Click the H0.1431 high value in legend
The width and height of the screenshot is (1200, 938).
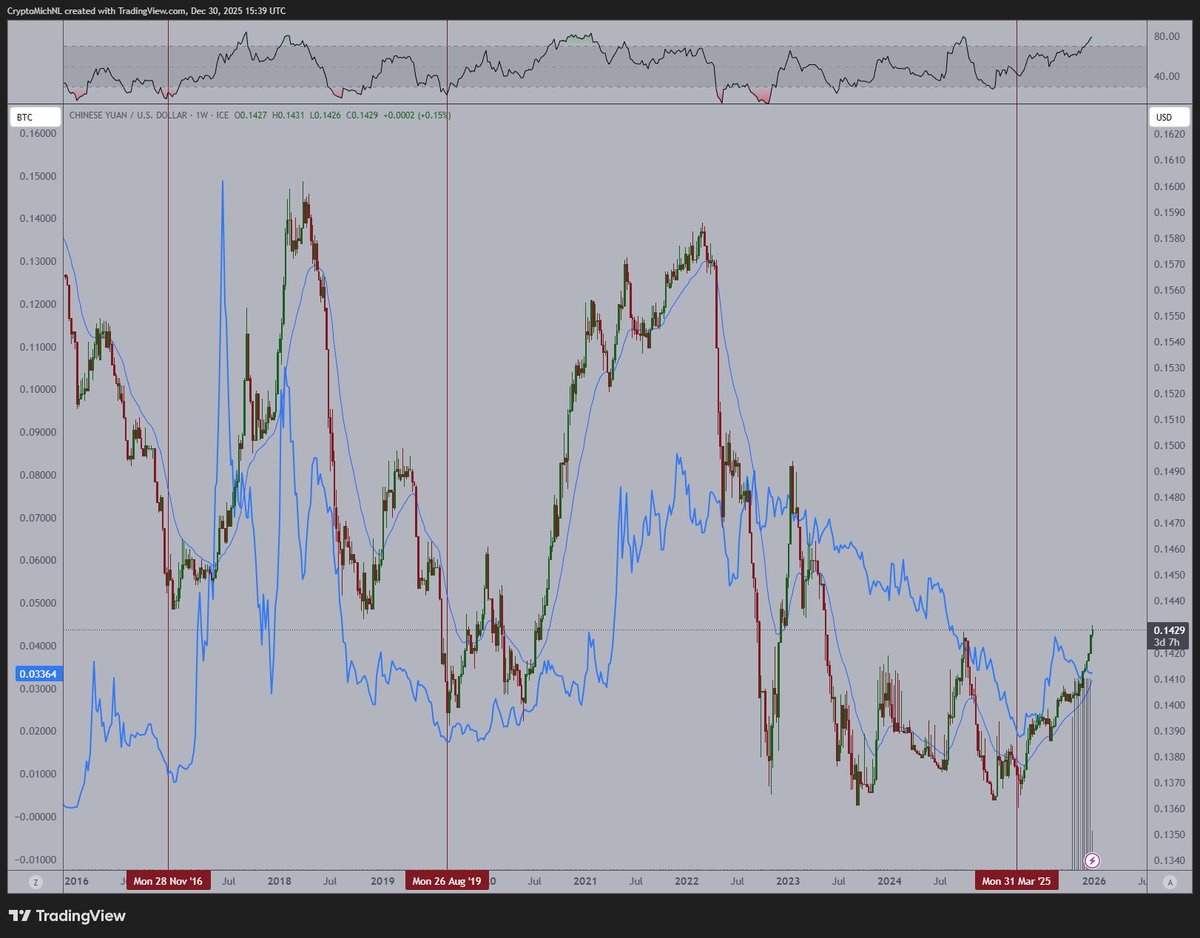[x=290, y=116]
